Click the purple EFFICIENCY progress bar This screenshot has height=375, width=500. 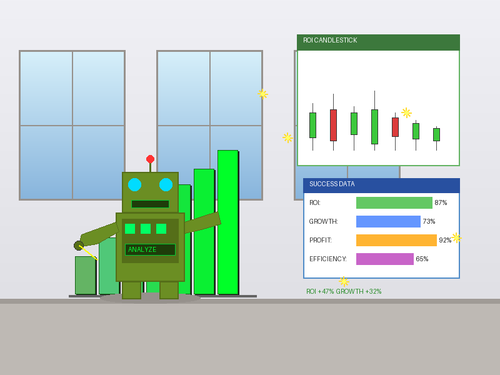point(385,259)
